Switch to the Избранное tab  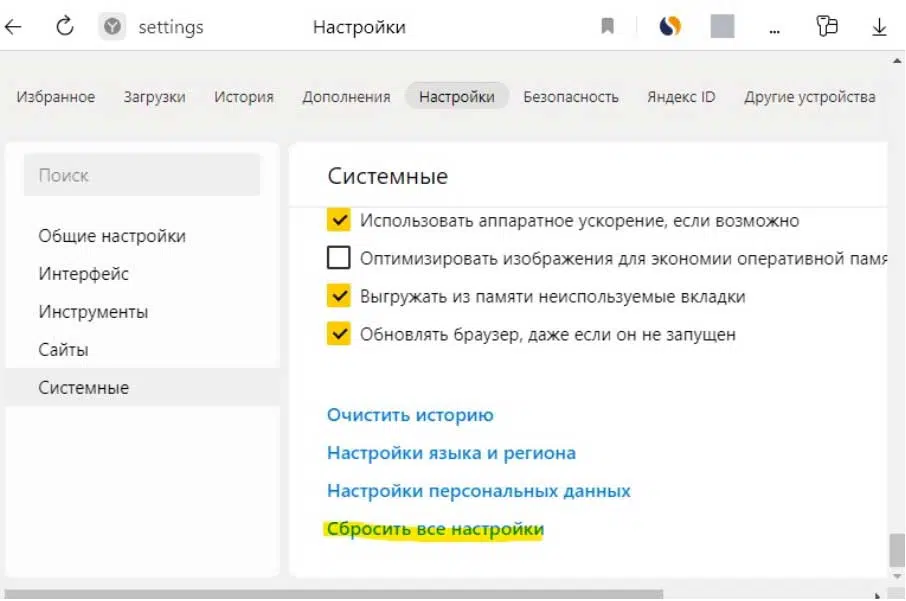[55, 97]
